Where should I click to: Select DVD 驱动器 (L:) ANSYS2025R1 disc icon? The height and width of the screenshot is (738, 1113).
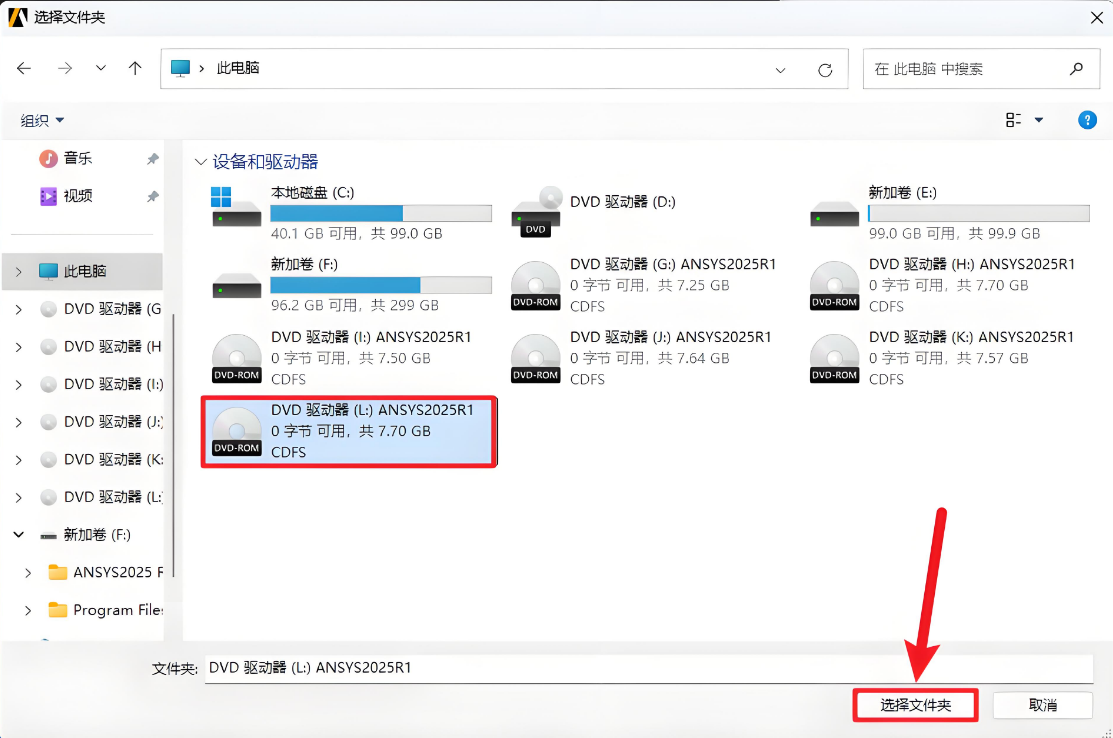point(236,431)
